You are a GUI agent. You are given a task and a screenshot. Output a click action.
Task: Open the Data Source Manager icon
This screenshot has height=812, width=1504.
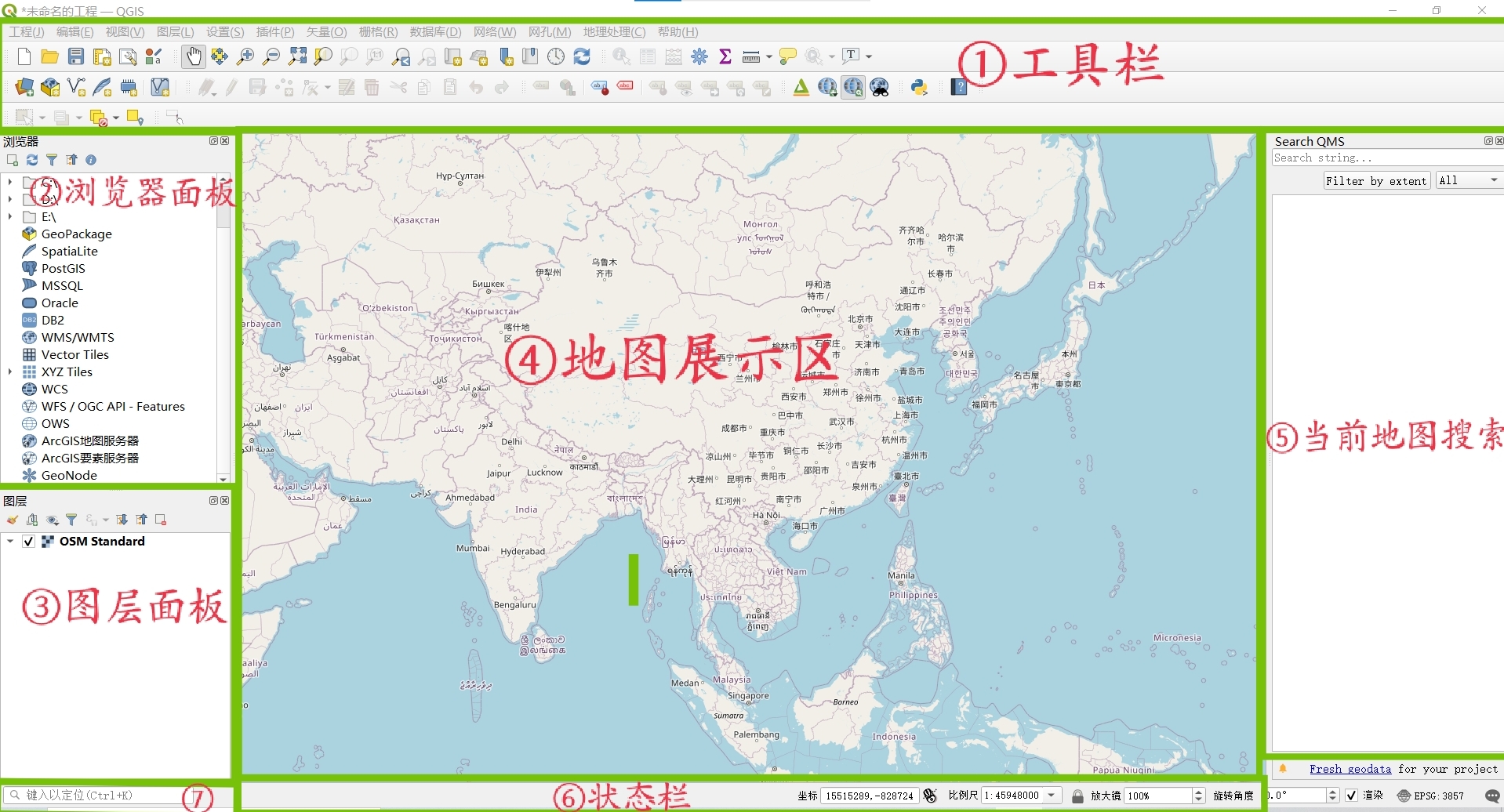(x=24, y=87)
